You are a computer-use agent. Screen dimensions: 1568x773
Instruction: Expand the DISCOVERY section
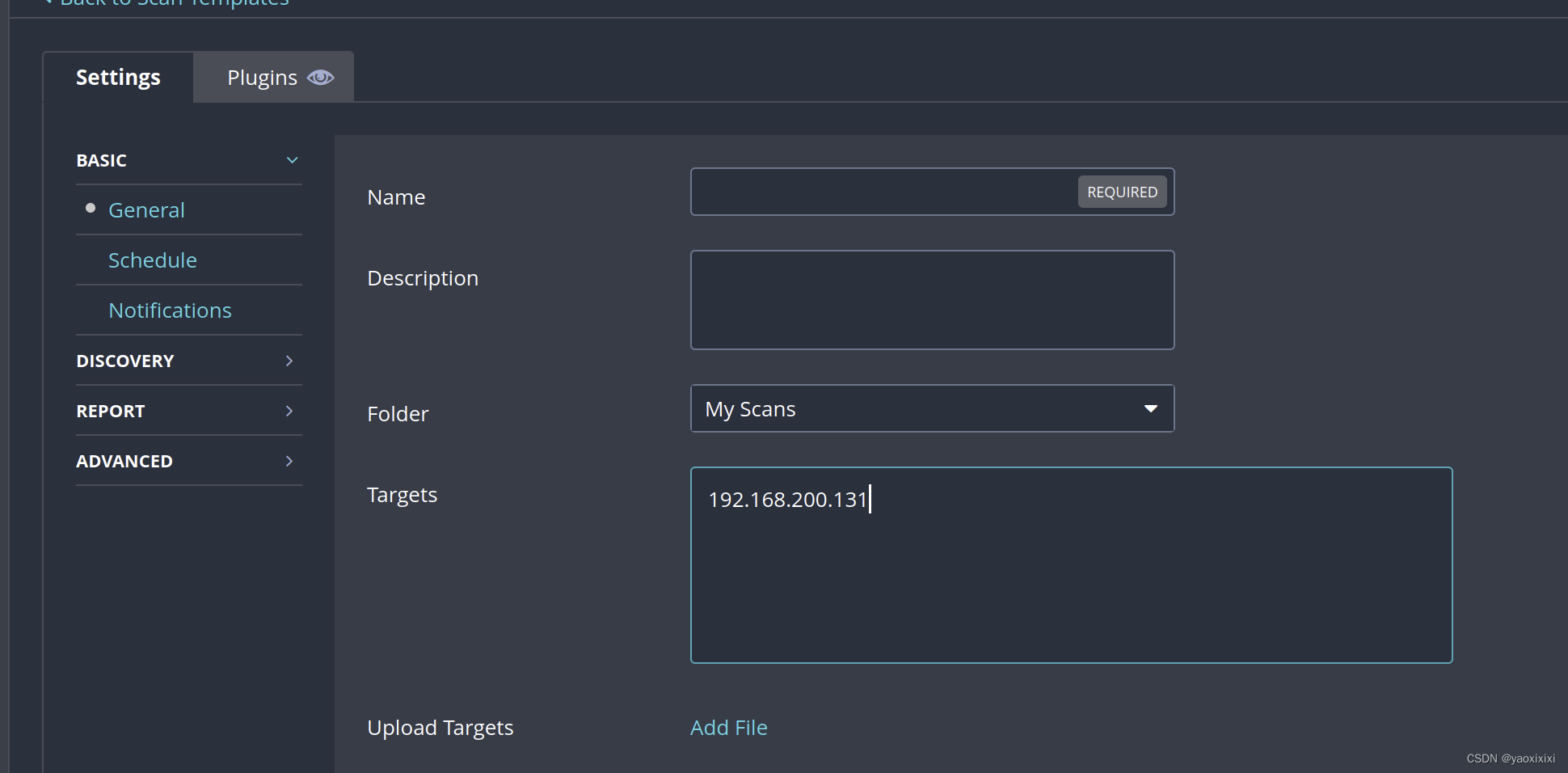tap(188, 361)
